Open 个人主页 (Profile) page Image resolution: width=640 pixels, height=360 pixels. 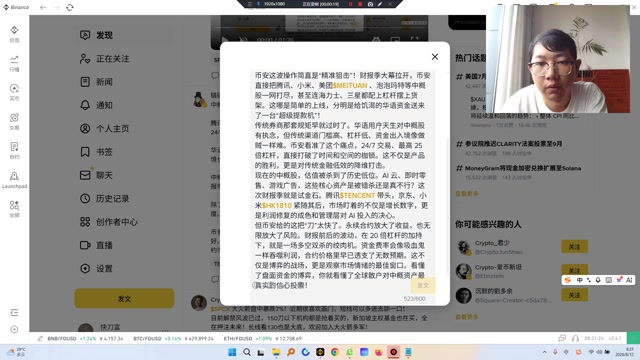coord(104,128)
